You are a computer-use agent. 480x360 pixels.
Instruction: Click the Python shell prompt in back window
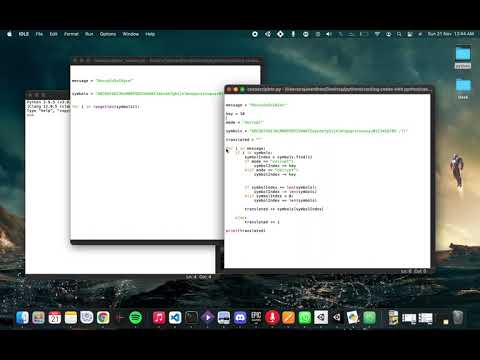(x=31, y=115)
